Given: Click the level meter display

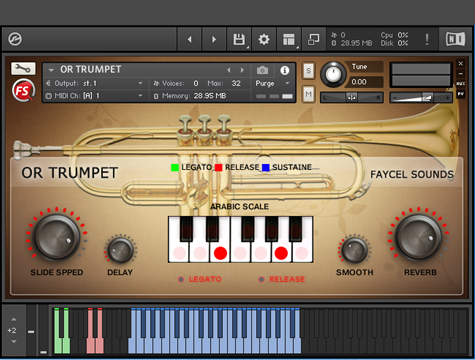Looking at the screenshot, I should tap(421, 74).
